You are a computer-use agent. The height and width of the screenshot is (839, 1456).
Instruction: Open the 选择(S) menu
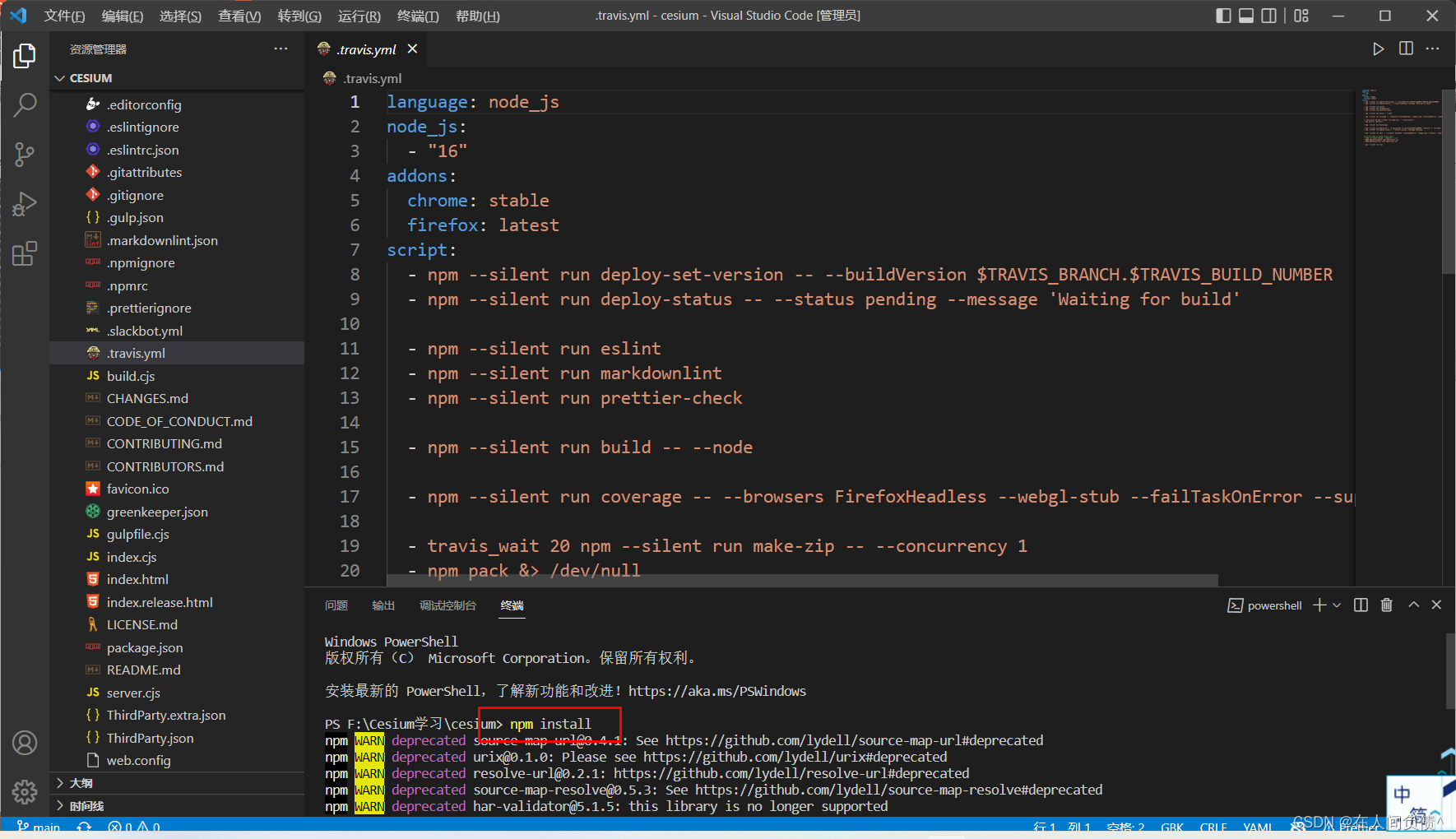pos(180,16)
